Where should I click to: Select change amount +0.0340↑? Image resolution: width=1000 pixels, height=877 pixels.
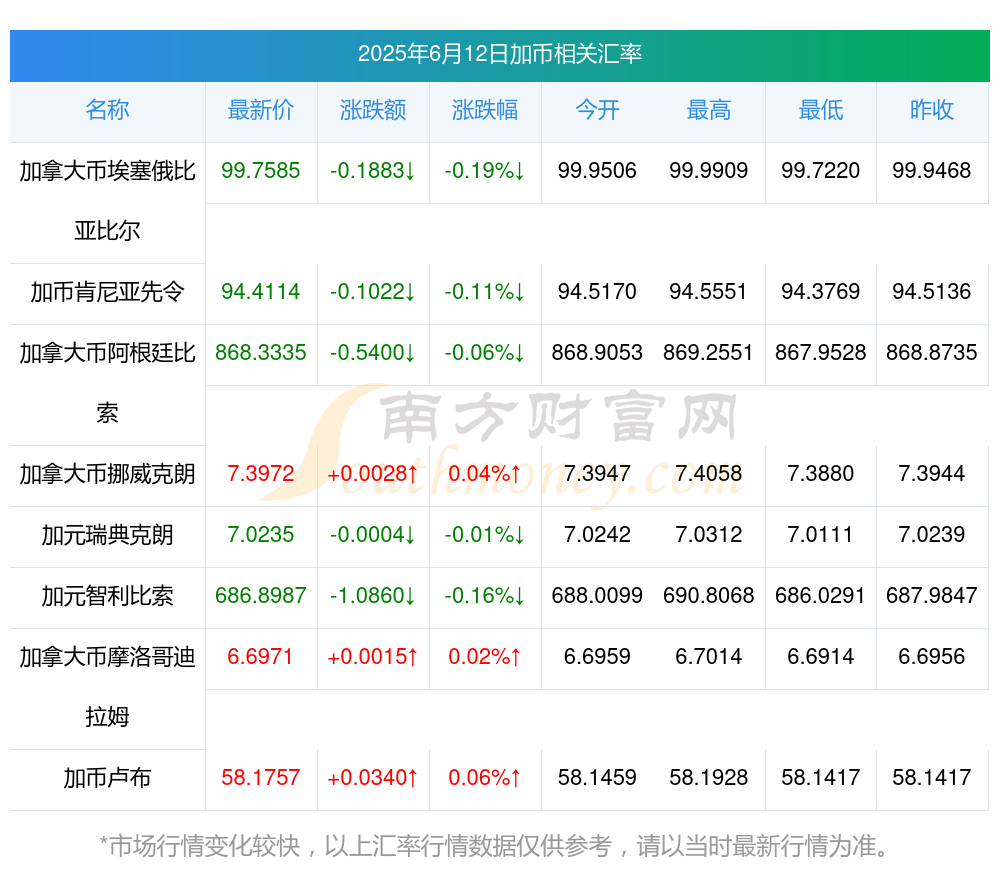373,778
